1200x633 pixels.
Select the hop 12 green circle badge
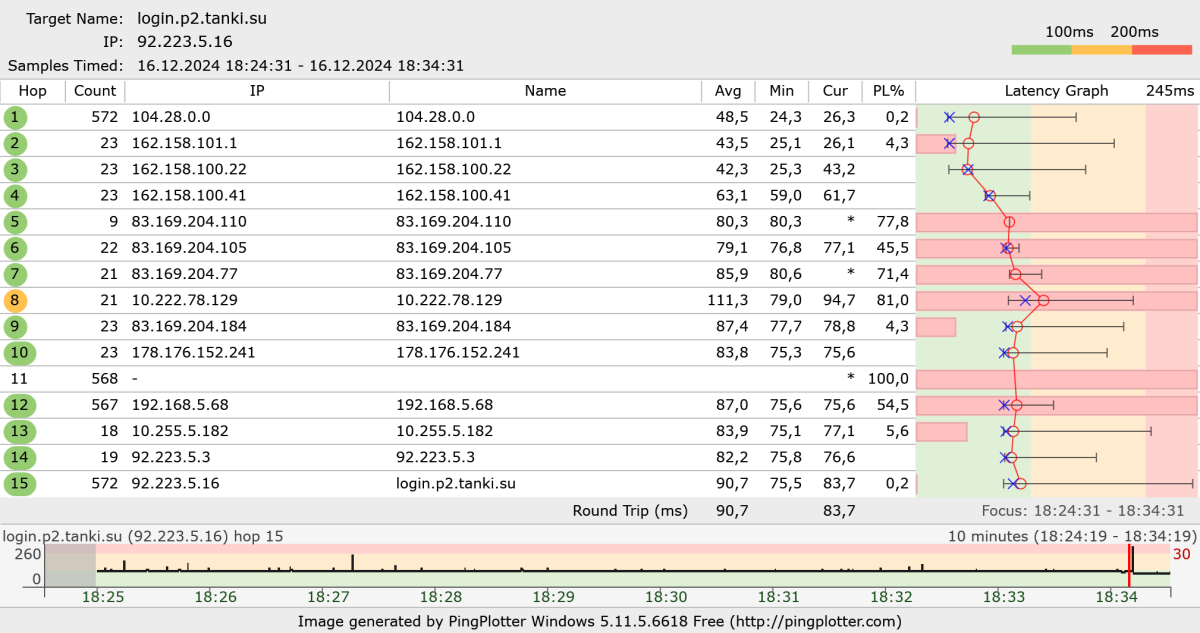(x=19, y=405)
